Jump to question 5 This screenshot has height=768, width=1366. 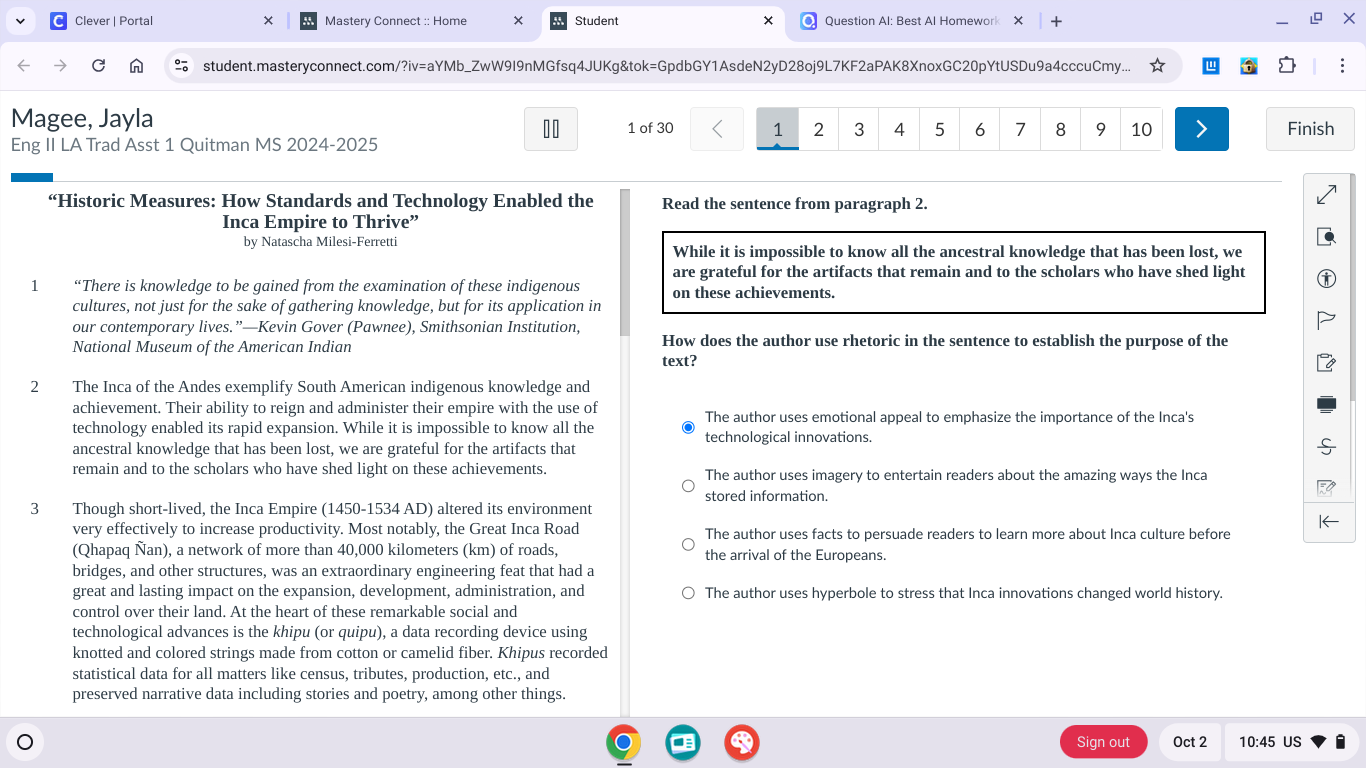[939, 129]
